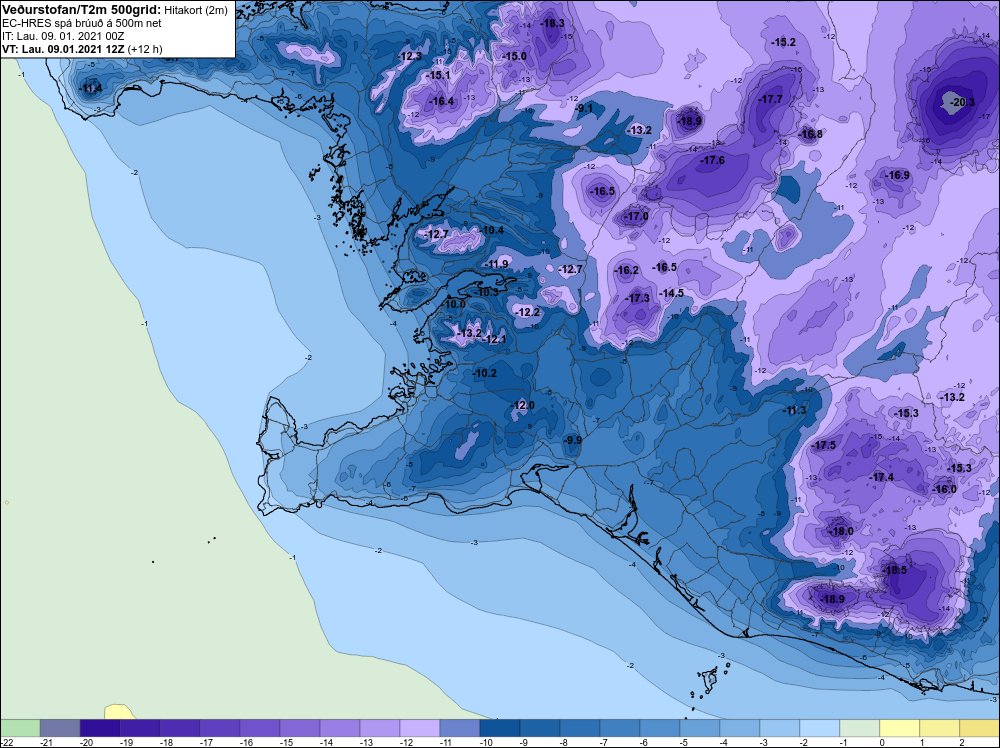Click the -17.7 temperature label
The image size is (1000, 748).
[x=770, y=99]
